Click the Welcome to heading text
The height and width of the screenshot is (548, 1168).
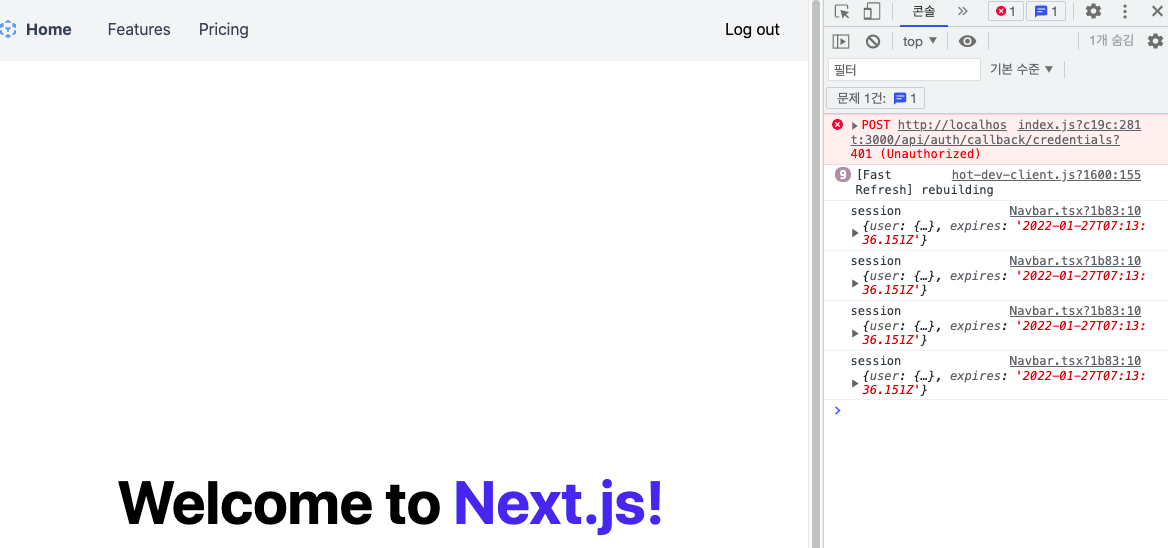(279, 502)
